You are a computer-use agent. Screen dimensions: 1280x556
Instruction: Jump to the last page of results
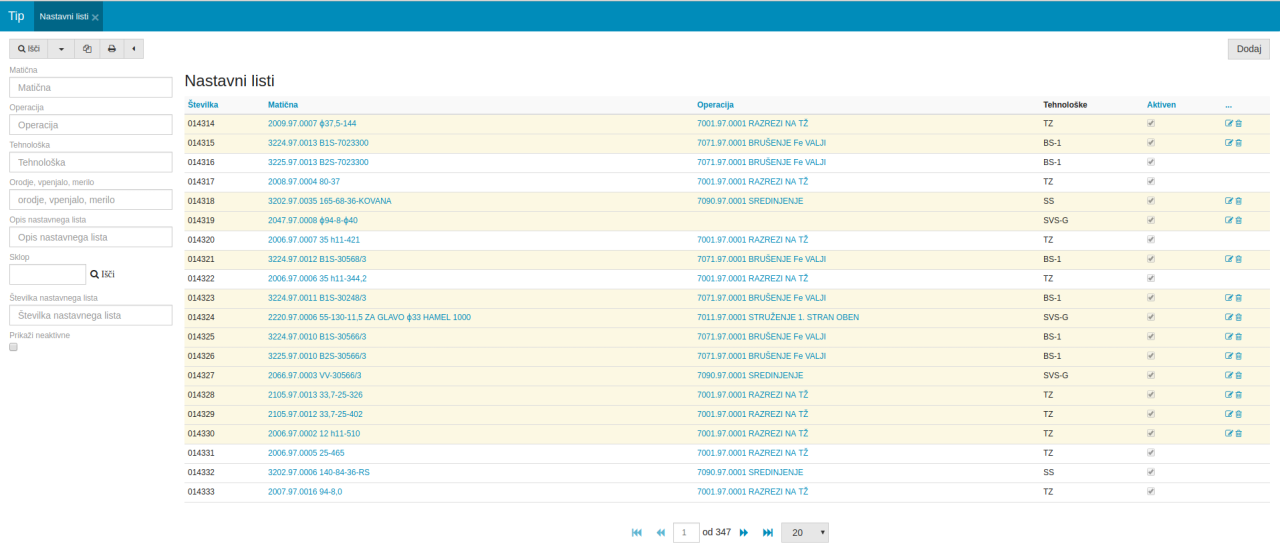(768, 533)
